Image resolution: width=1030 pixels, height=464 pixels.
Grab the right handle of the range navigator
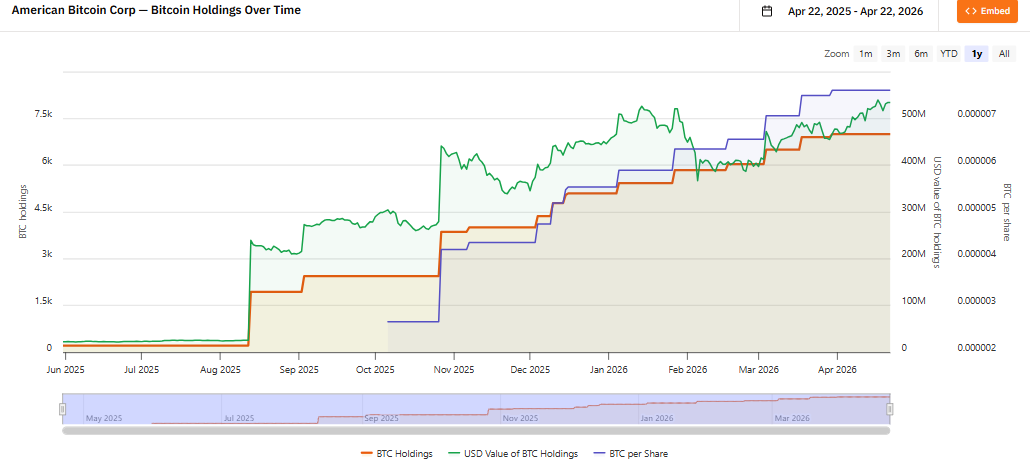[890, 409]
